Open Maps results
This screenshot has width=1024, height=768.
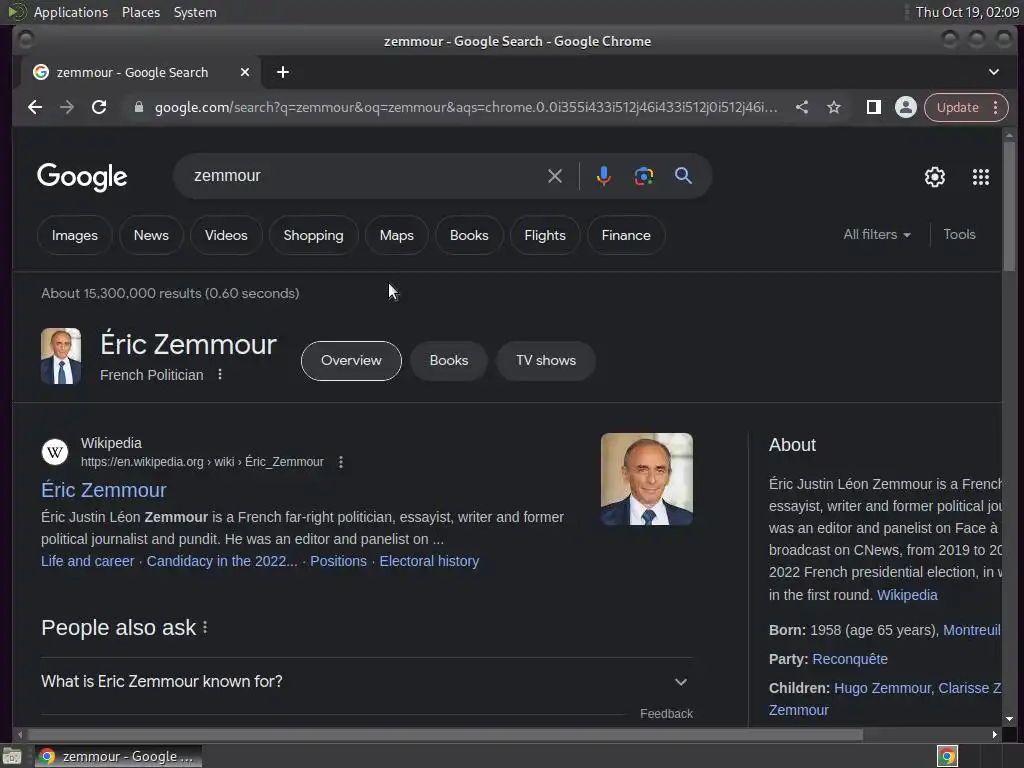[x=396, y=235]
